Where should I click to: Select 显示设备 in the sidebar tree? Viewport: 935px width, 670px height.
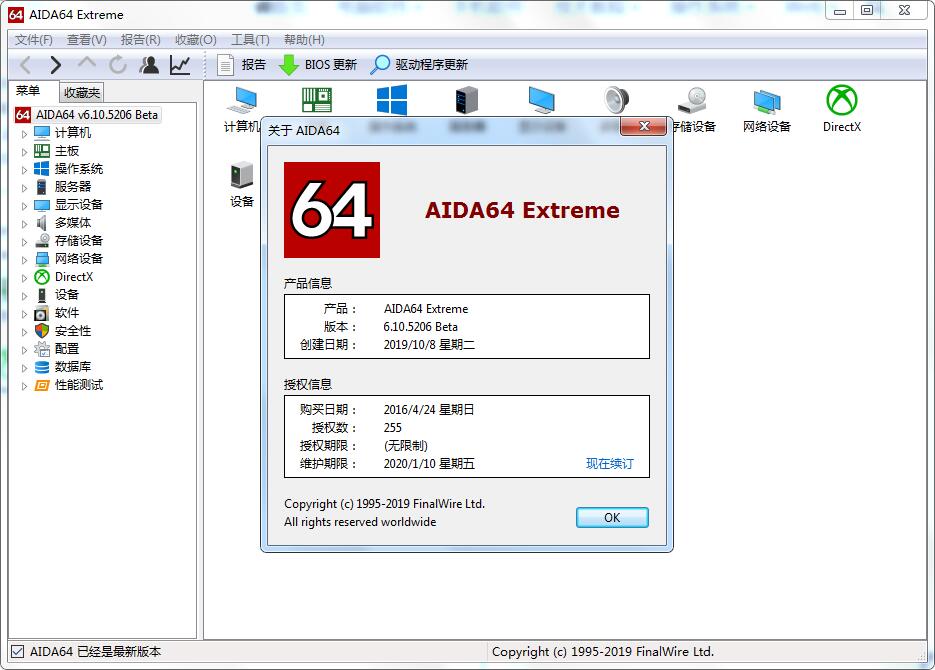point(79,204)
